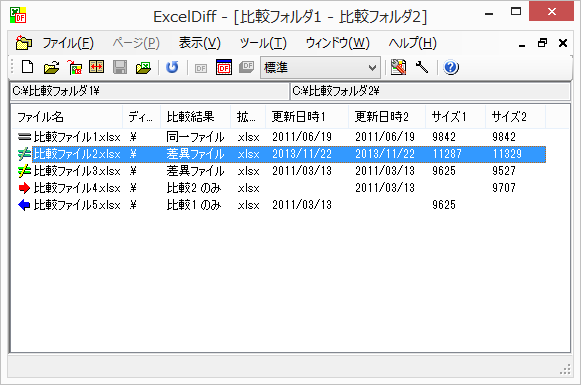The height and width of the screenshot is (385, 581).
Task: Select the 比較ファイル3.xlsx file name
Action: [x=77, y=171]
